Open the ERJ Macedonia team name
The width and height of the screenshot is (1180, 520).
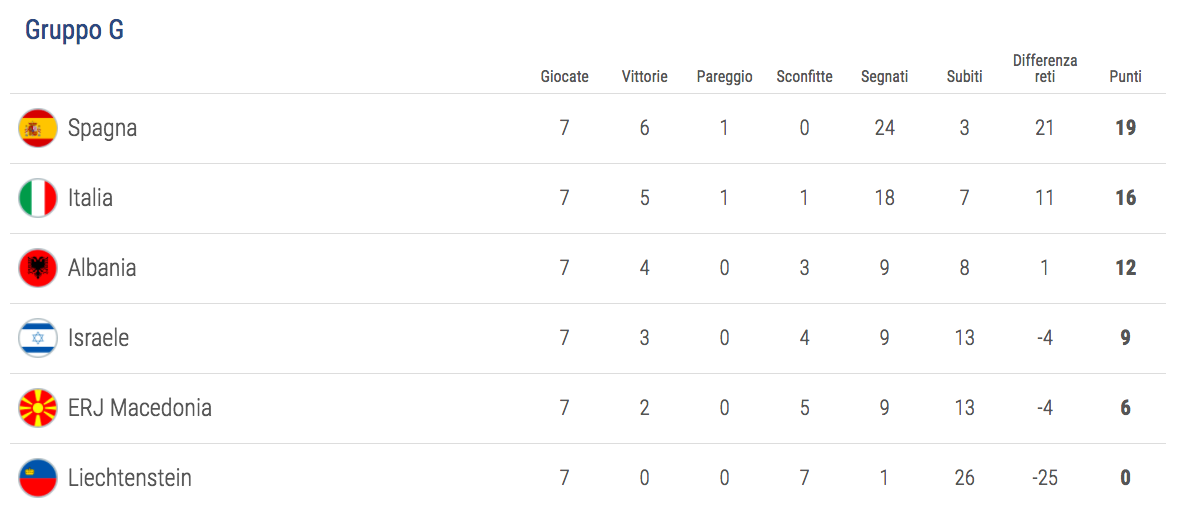pyautogui.click(x=140, y=408)
